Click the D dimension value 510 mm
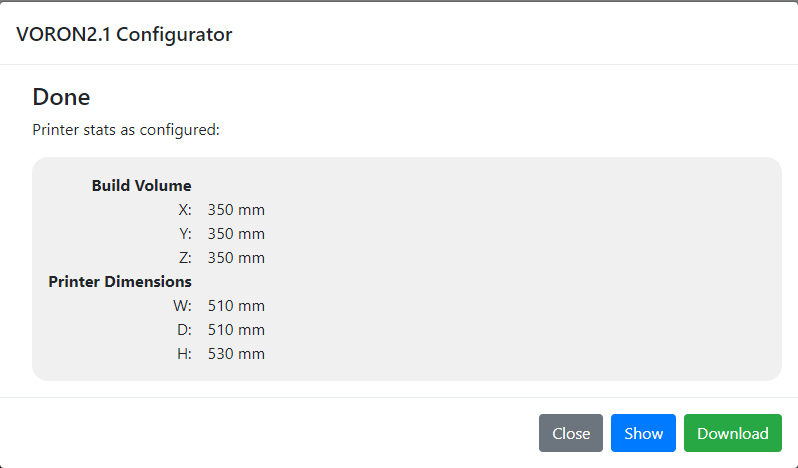This screenshot has width=798, height=468. click(x=236, y=330)
